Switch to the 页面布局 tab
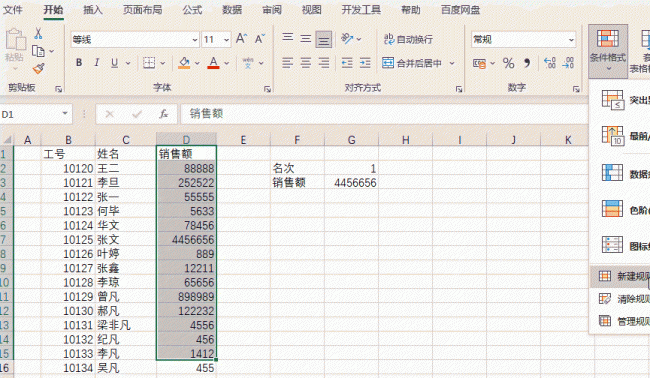Viewport: 650px width, 378px height. pos(143,10)
